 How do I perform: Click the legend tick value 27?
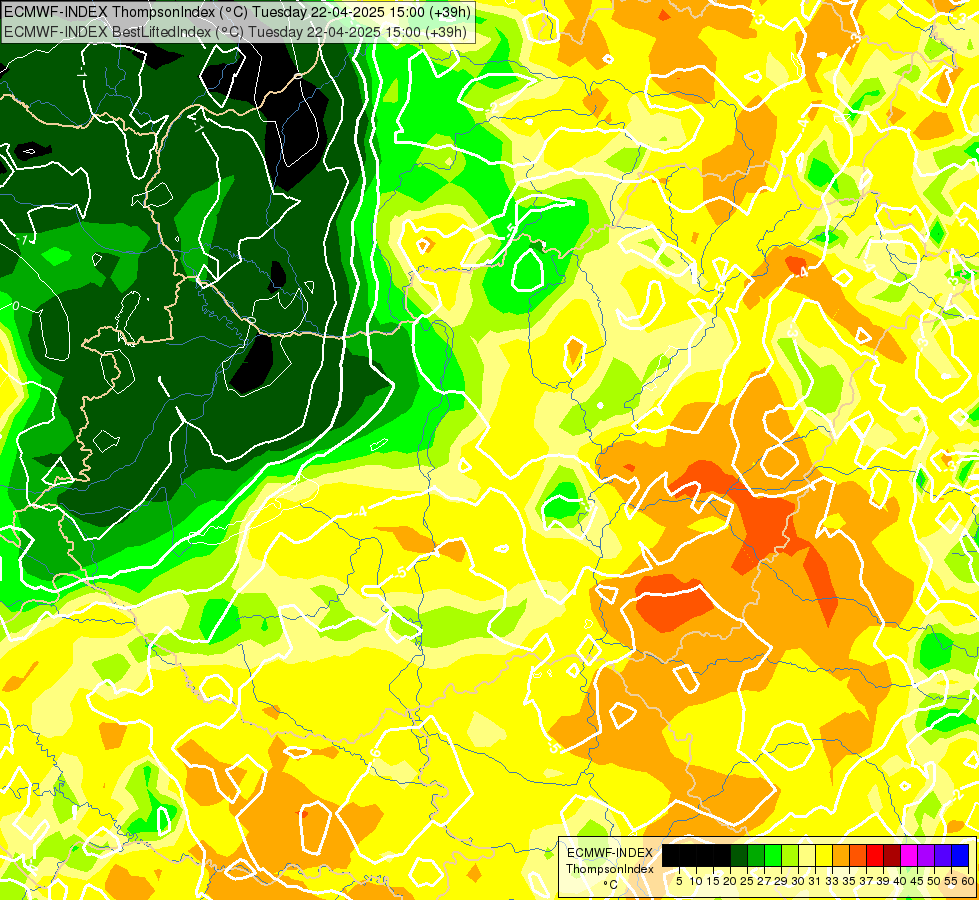tap(764, 881)
